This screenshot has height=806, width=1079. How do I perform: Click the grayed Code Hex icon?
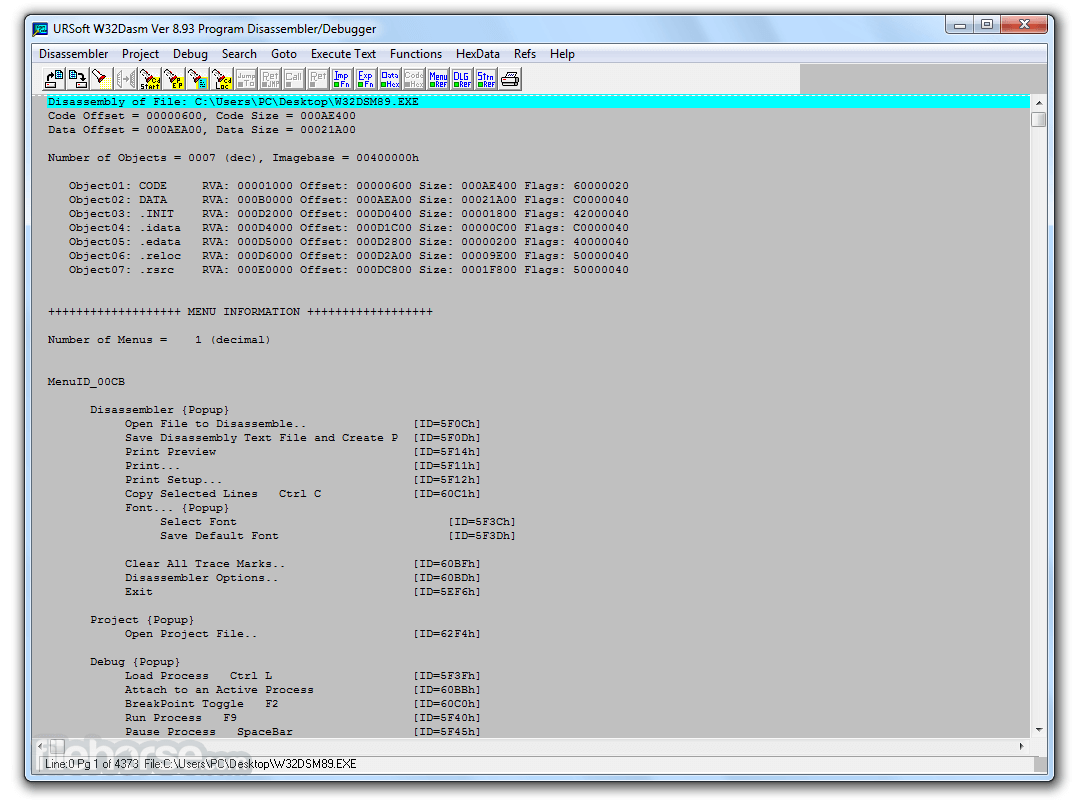coord(414,79)
